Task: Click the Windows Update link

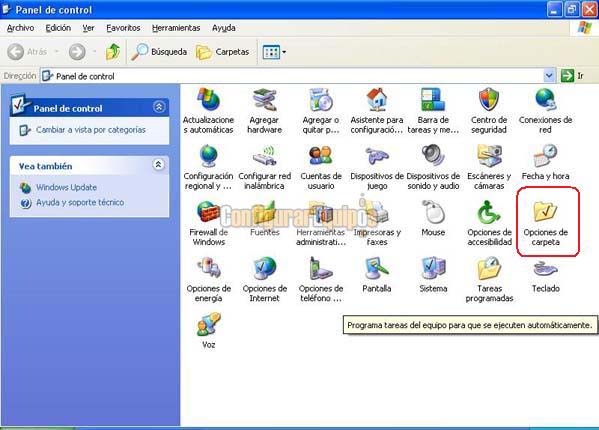Action: coord(66,188)
